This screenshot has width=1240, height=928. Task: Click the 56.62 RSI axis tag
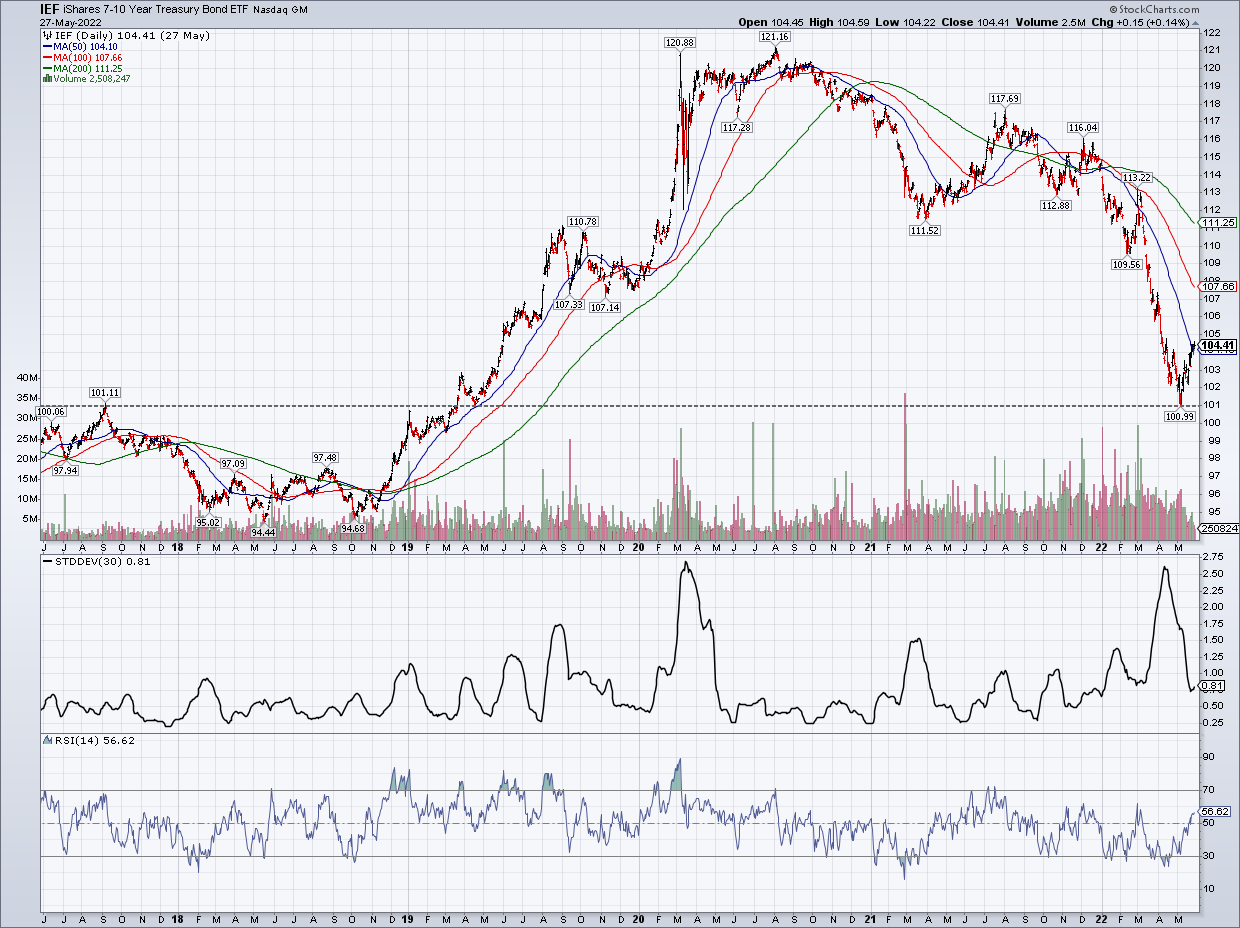click(x=1214, y=812)
